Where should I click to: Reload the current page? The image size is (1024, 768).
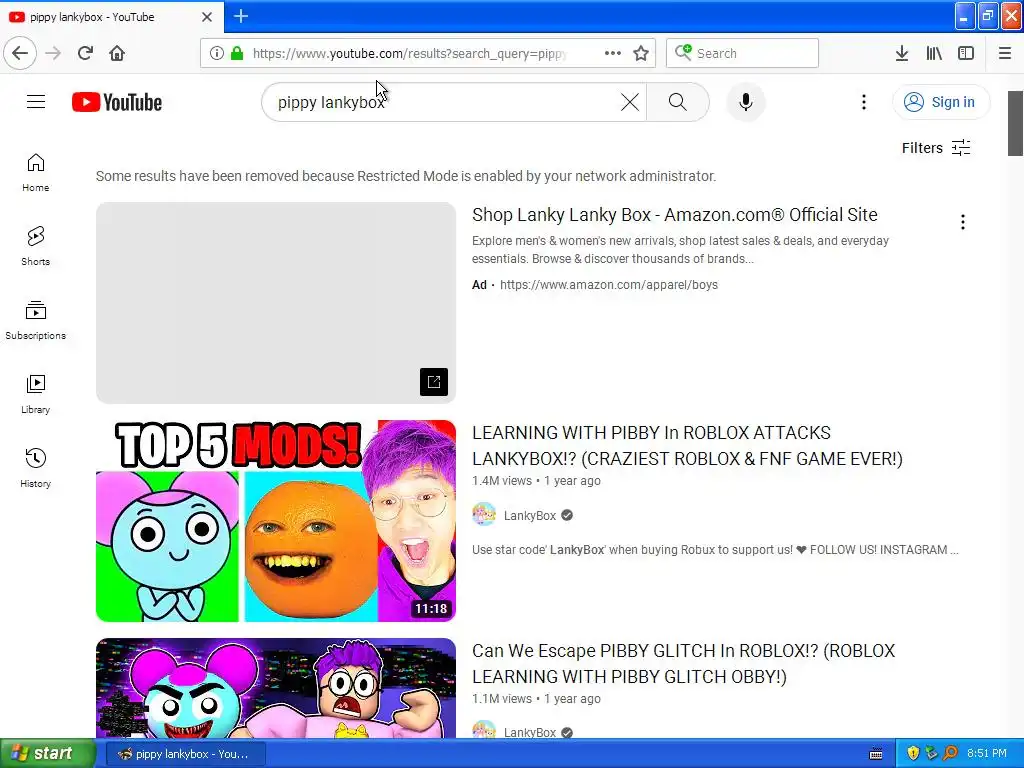(85, 53)
